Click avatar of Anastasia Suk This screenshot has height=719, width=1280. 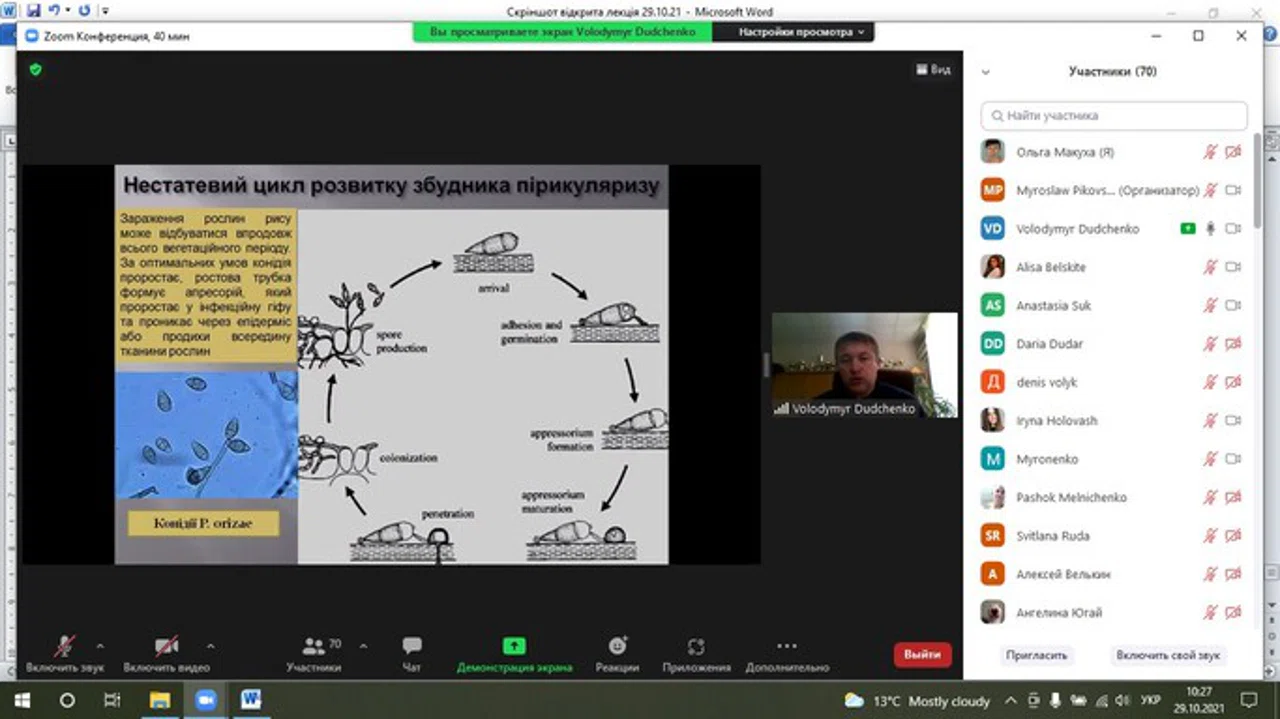click(992, 305)
